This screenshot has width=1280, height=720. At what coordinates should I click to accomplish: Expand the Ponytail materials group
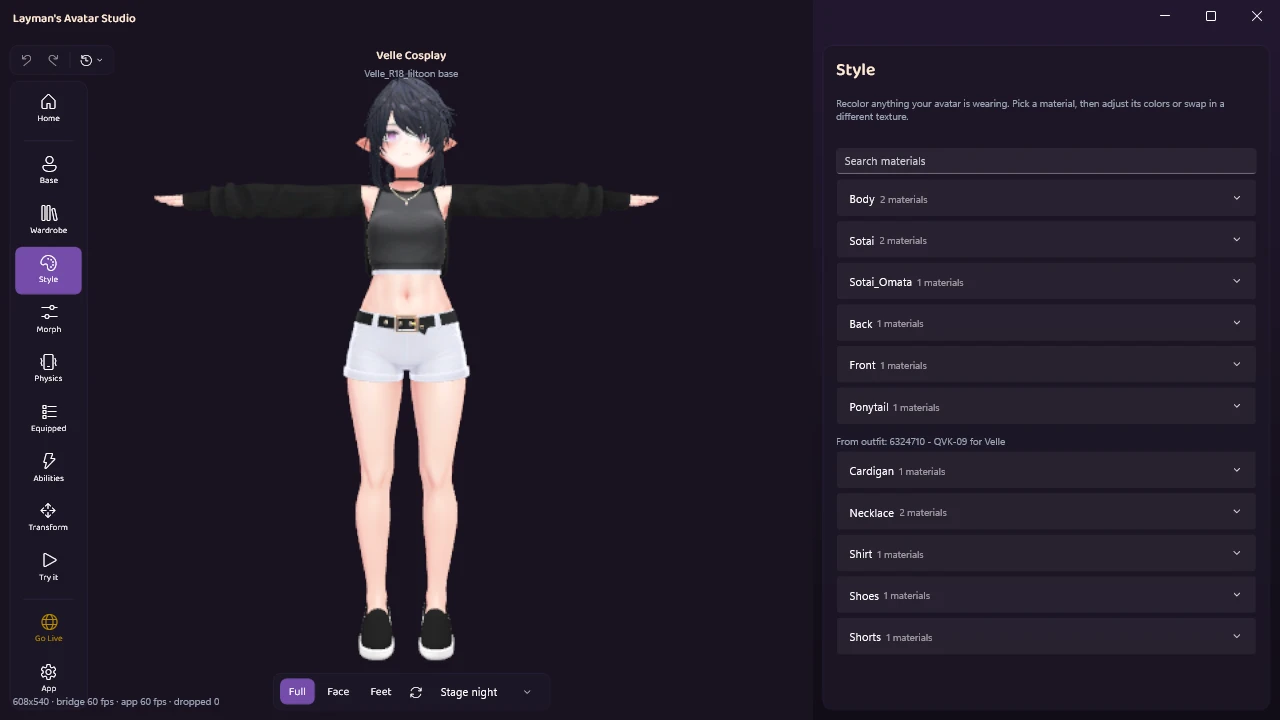(x=1046, y=407)
